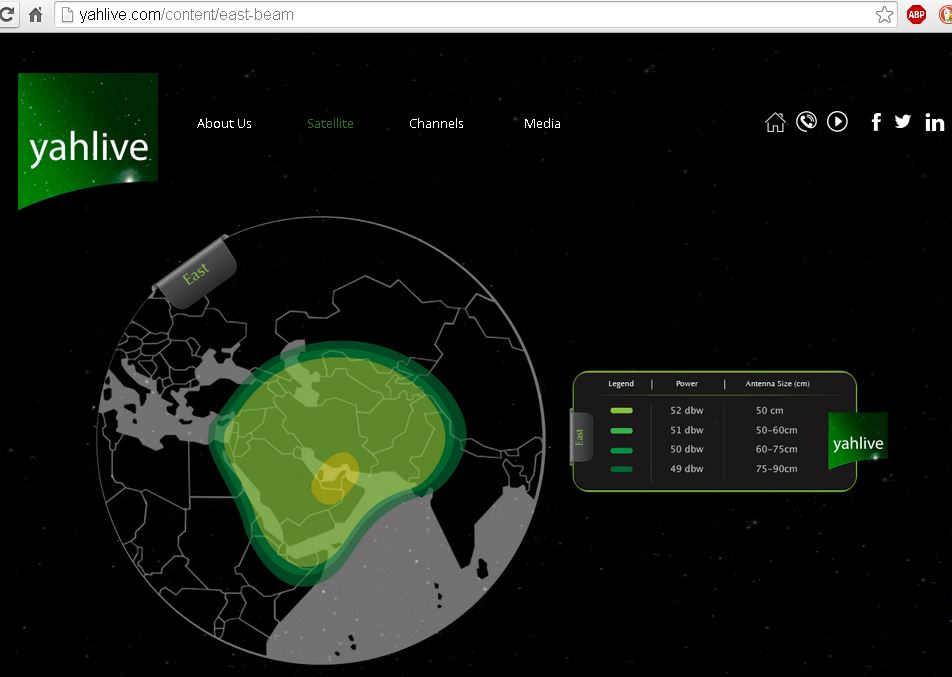The width and height of the screenshot is (952, 677).
Task: Click the 49 dbw legend color bar
Action: pos(621,469)
